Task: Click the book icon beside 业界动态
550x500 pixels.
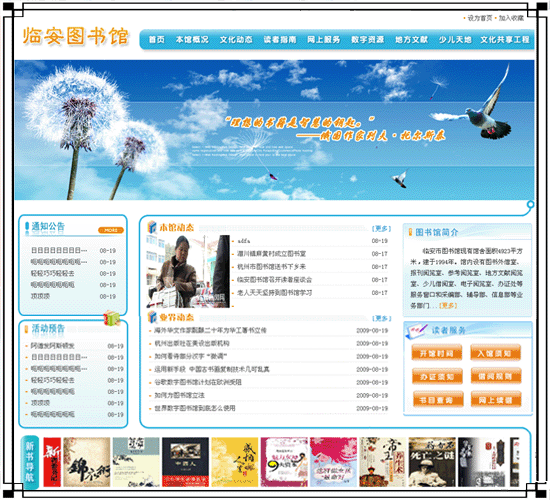Action: [x=152, y=317]
